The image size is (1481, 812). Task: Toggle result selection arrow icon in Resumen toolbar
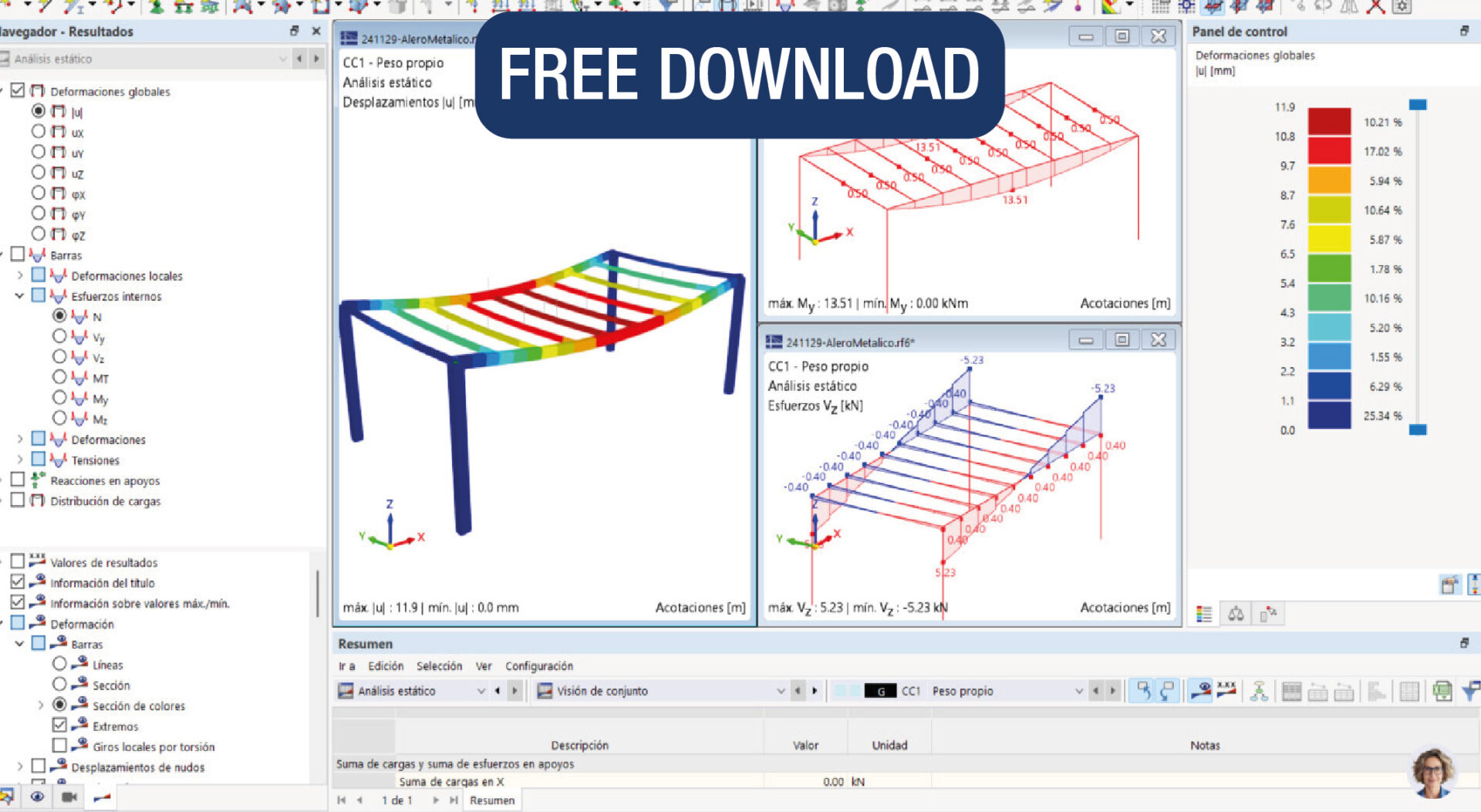pyautogui.click(x=1143, y=691)
